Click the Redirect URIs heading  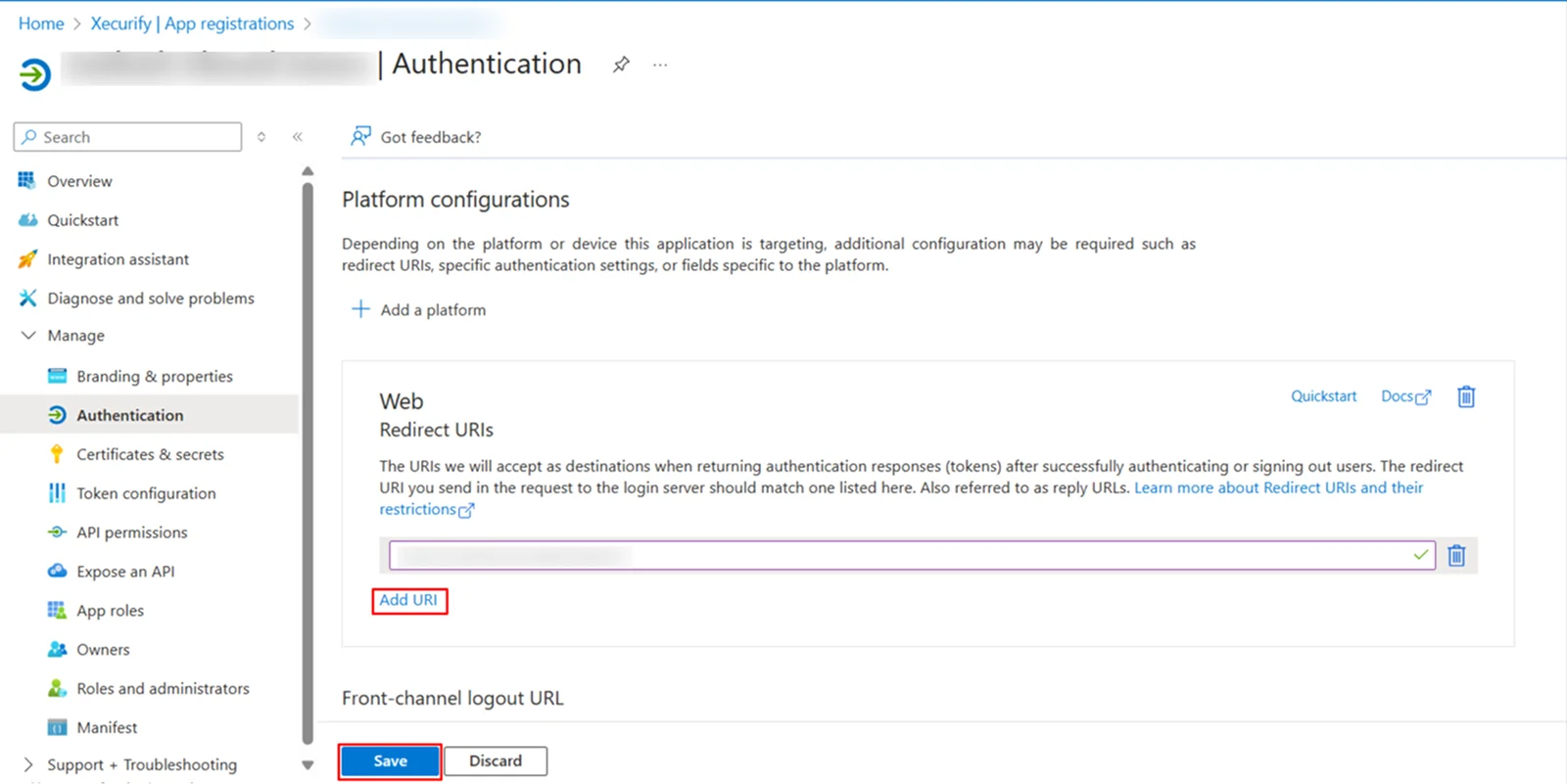coord(436,430)
